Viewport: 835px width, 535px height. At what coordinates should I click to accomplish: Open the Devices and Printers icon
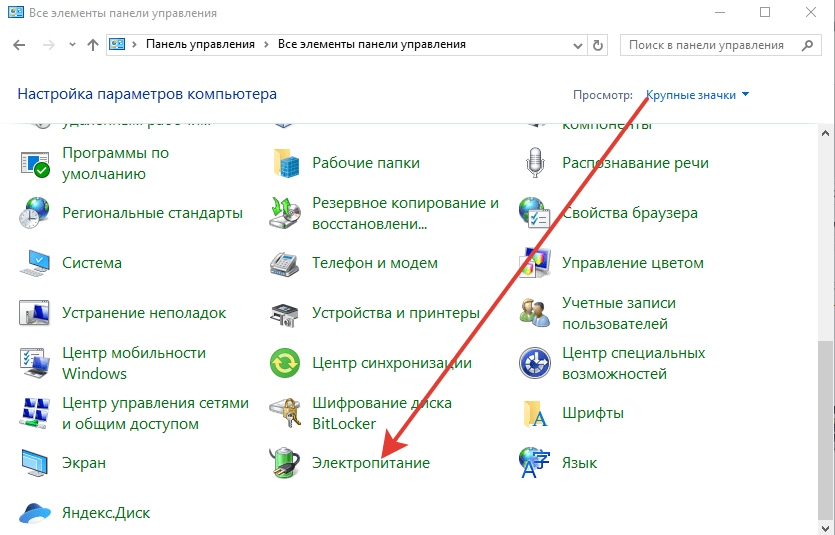[x=285, y=314]
